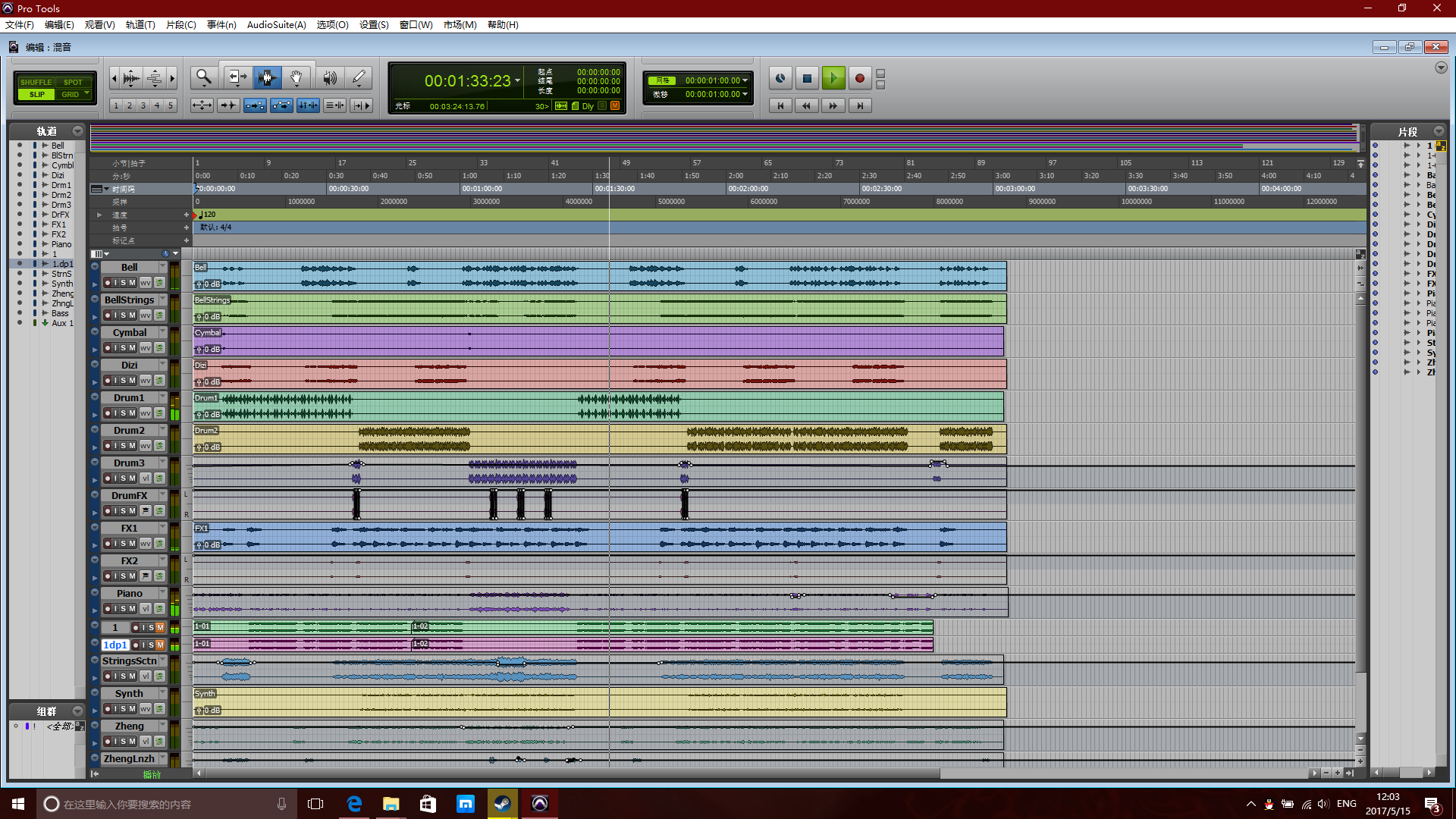Viewport: 1456px width, 819px height.
Task: Click the horizontal audio zoom waveform icon
Action: [x=131, y=77]
